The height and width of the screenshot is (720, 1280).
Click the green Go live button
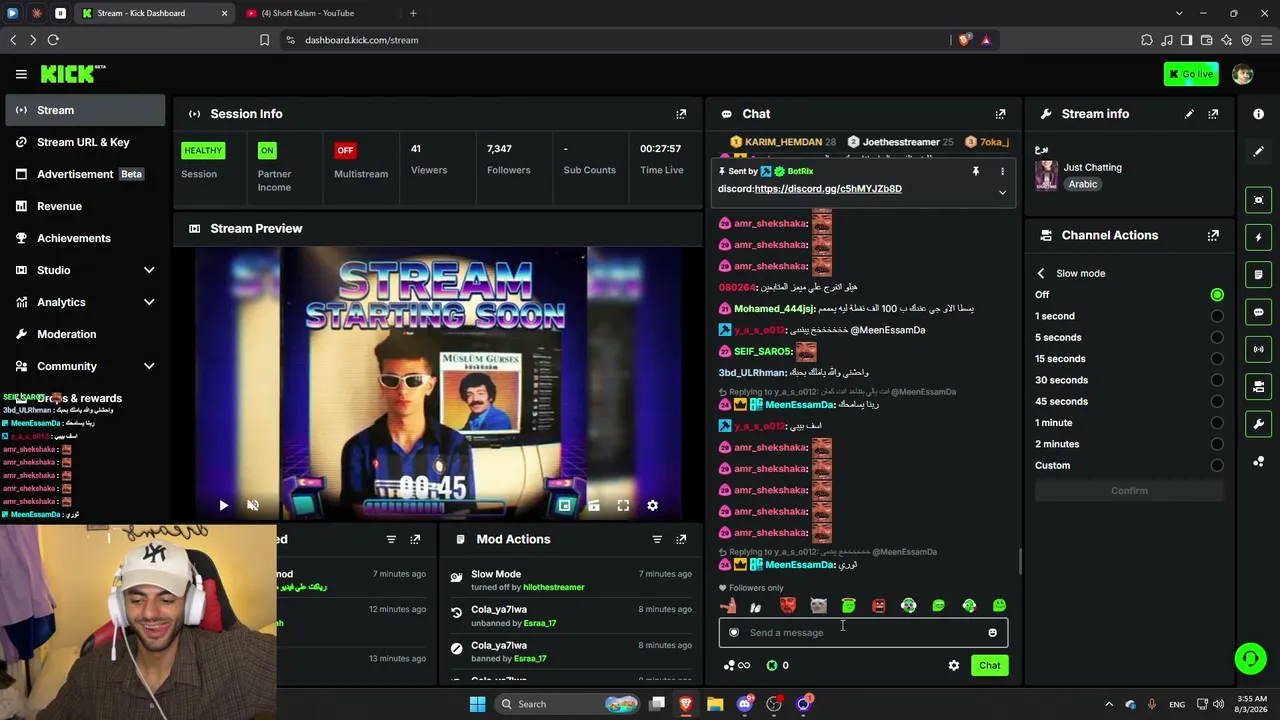click(x=1191, y=74)
